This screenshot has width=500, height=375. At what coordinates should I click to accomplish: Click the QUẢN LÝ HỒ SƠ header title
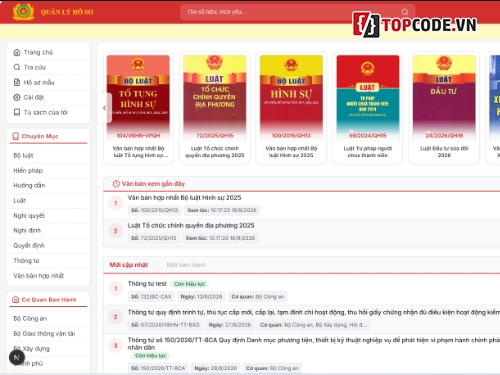click(x=67, y=12)
